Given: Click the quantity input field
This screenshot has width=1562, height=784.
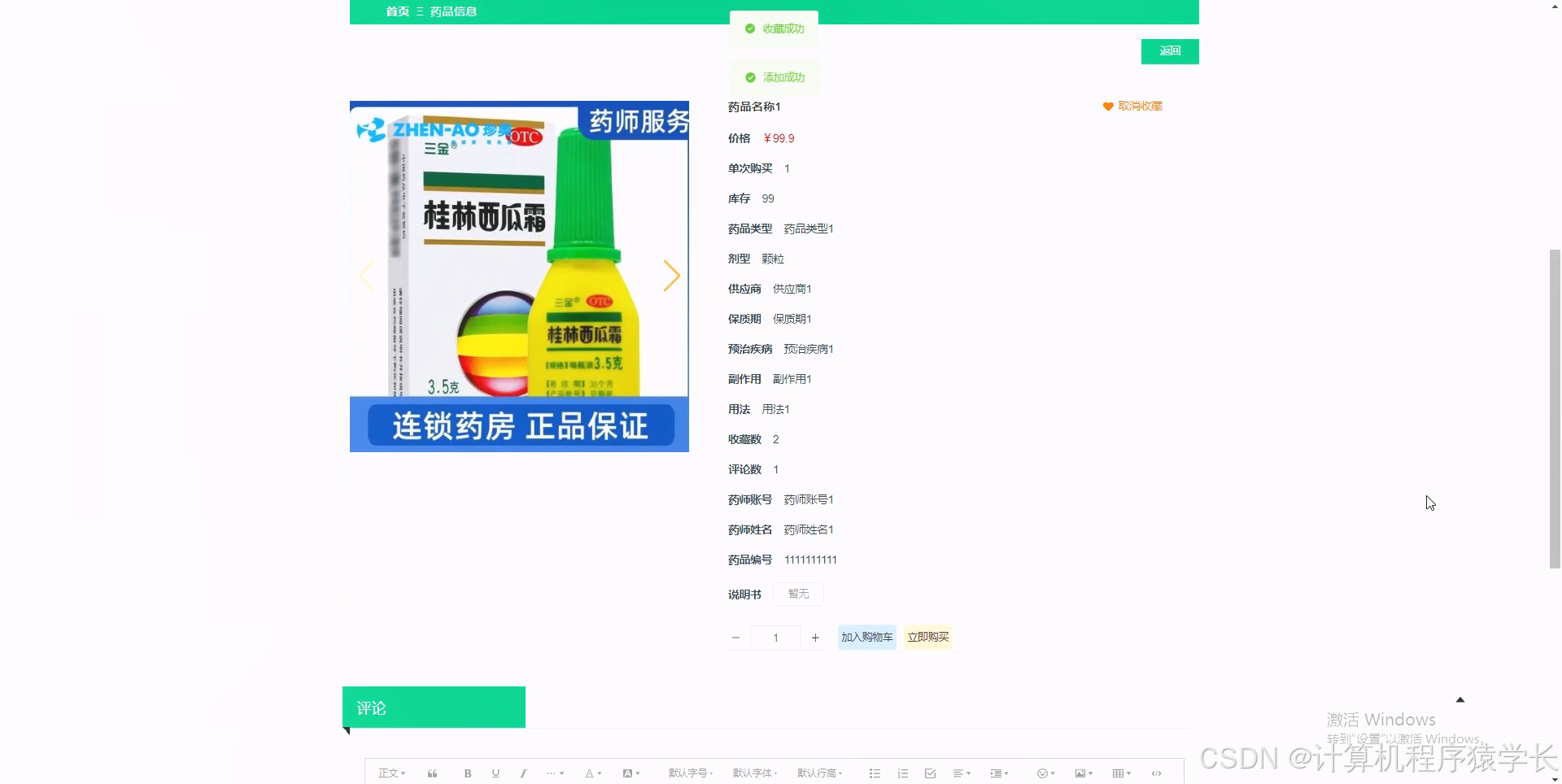Looking at the screenshot, I should point(775,638).
